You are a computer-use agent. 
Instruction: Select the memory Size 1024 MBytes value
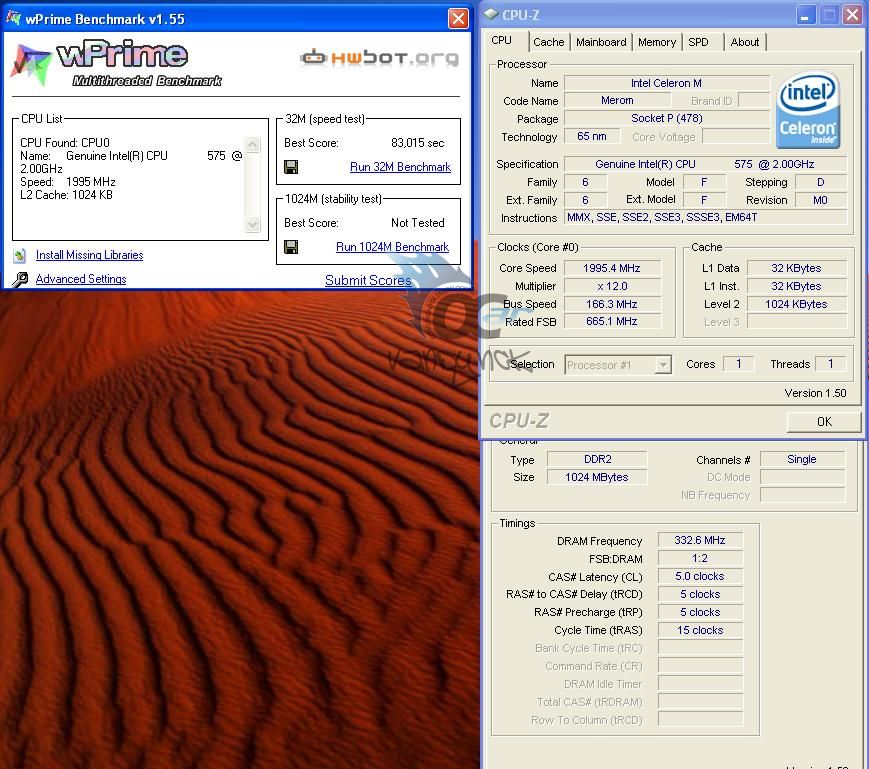[x=597, y=477]
